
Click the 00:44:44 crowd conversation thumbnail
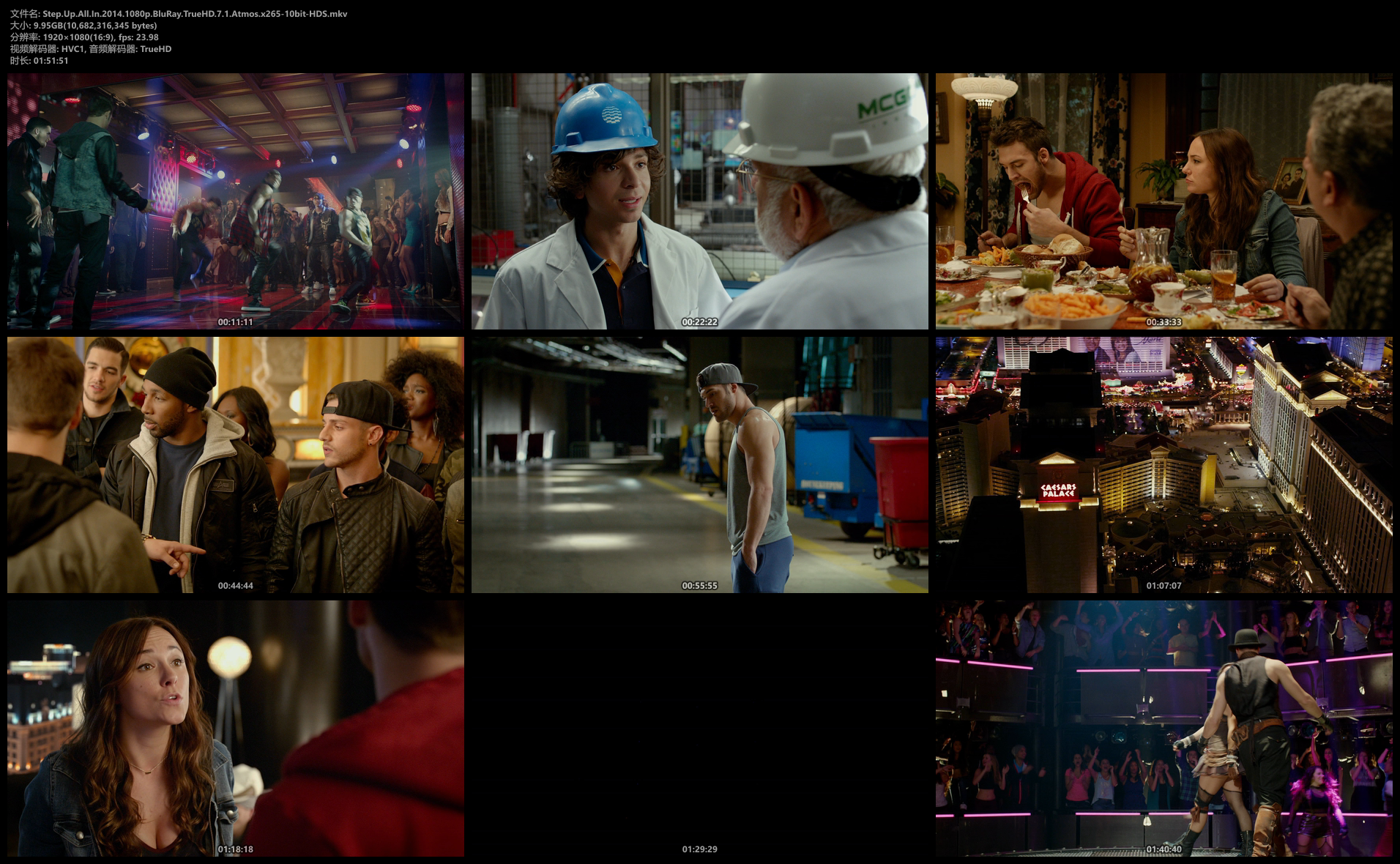point(236,465)
